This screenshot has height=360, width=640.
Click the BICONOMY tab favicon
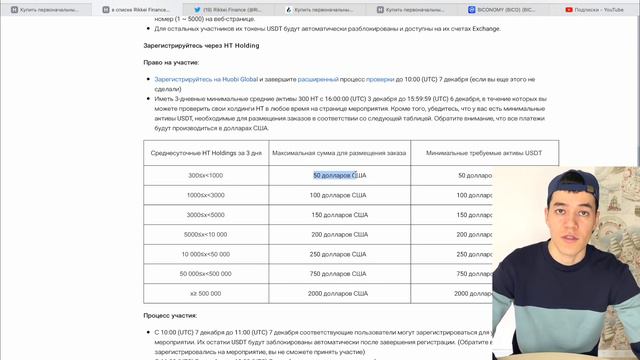(472, 9)
